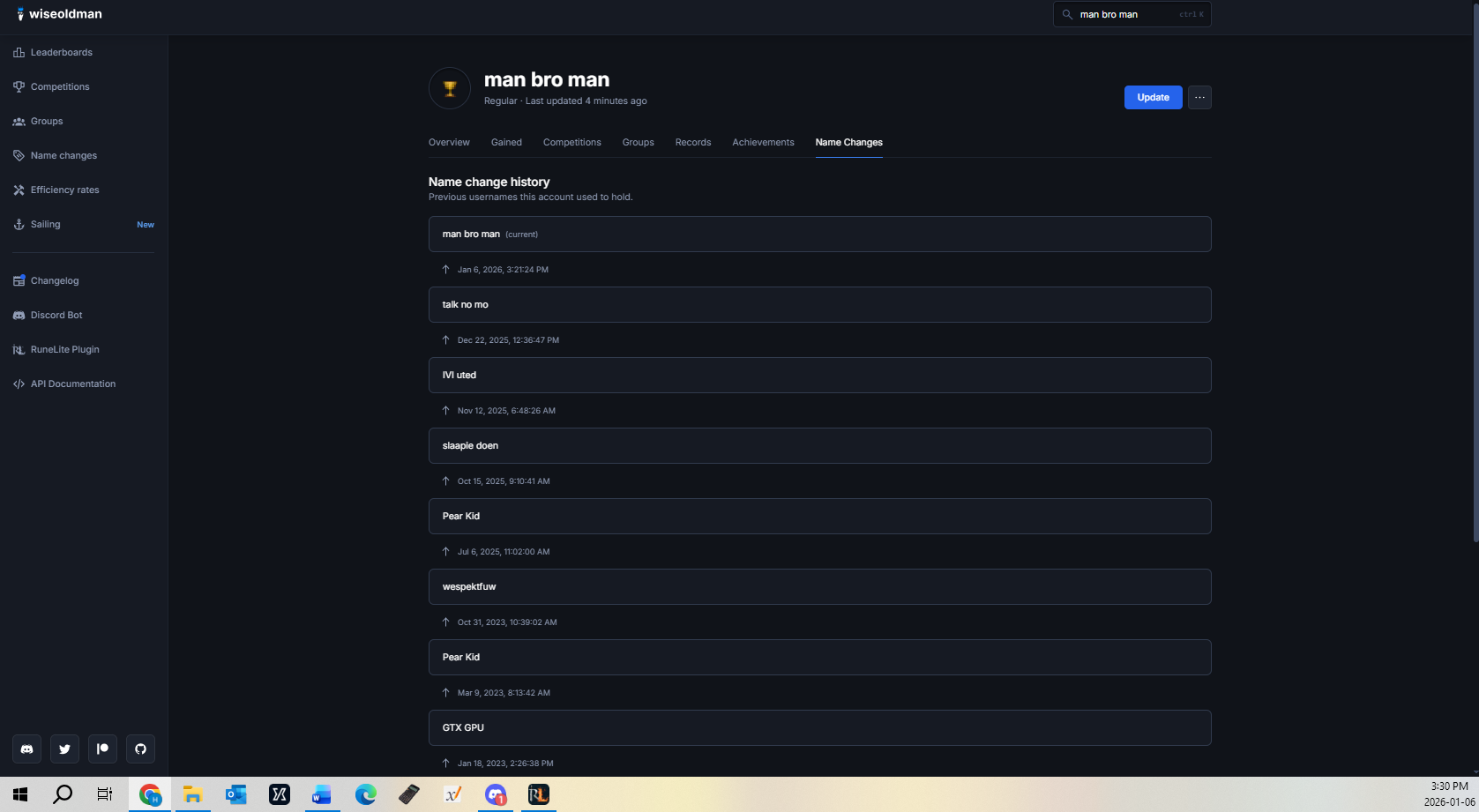Click date 'Dec 22, 2025, 12:36:47 PM'
This screenshot has height=812, width=1479.
[x=508, y=340]
